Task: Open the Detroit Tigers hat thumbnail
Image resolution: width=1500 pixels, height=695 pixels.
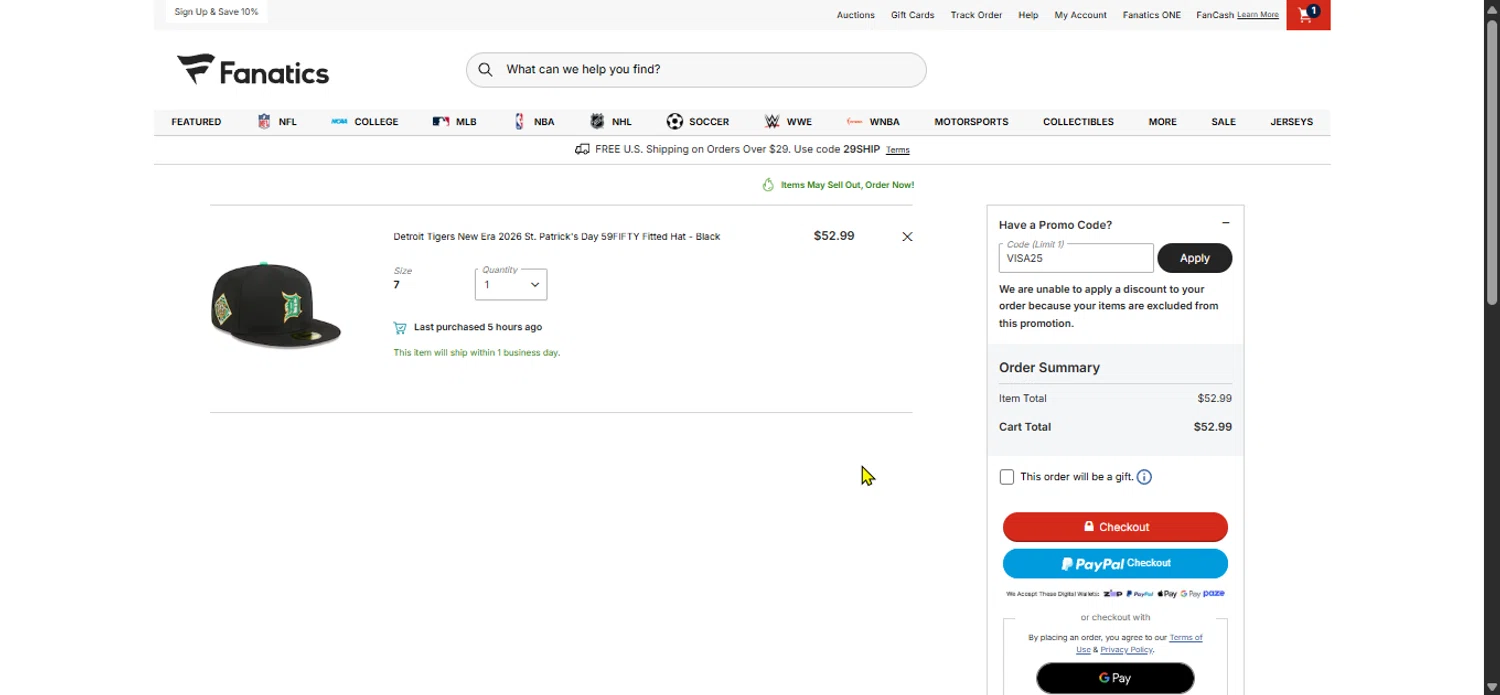Action: [x=276, y=306]
